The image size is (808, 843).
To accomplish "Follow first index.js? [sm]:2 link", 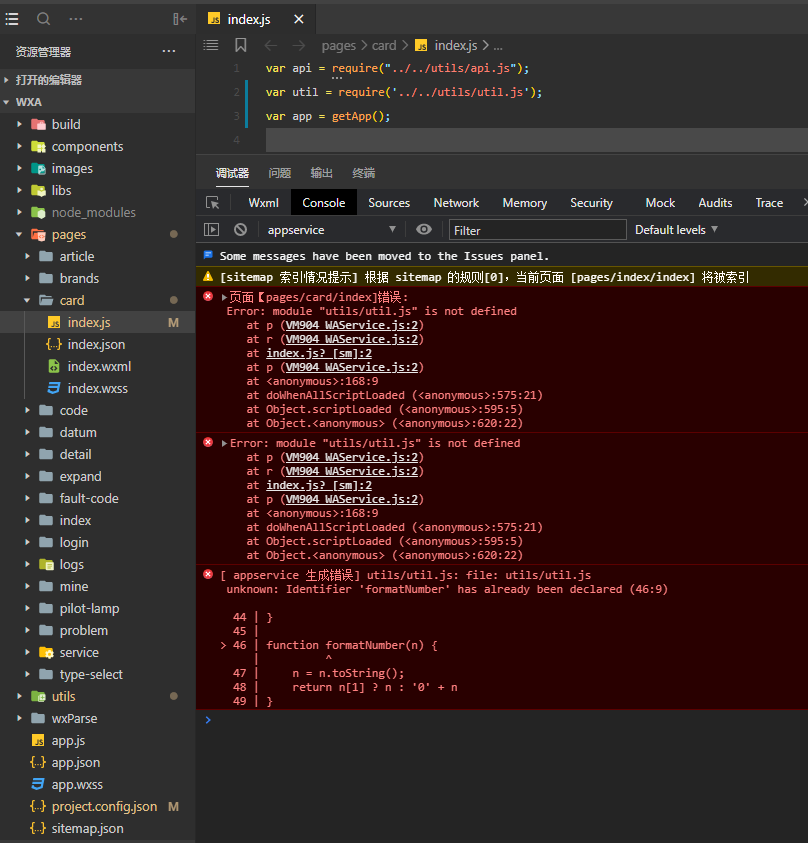I will point(319,353).
